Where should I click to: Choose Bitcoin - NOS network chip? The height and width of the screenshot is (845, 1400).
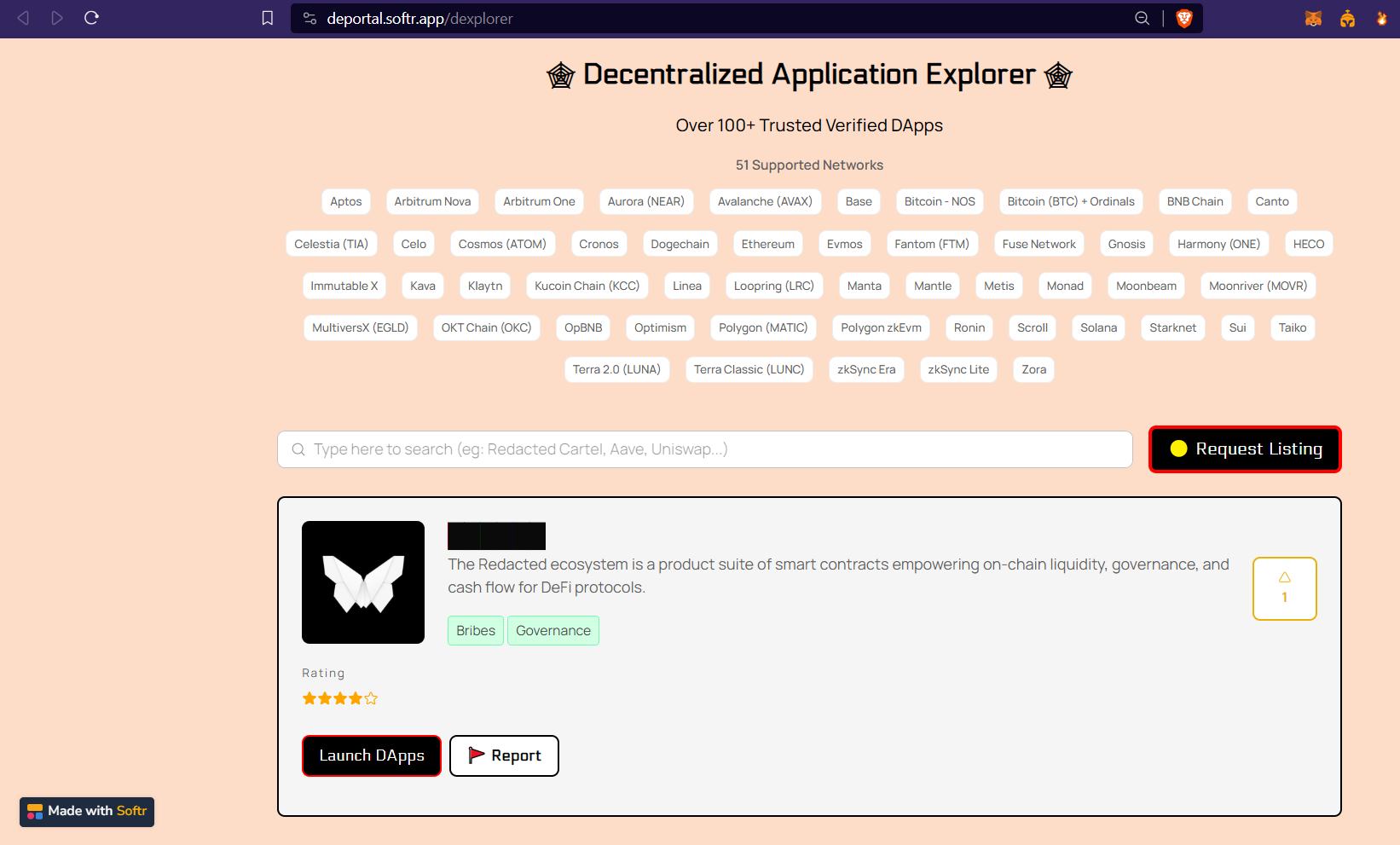(940, 201)
